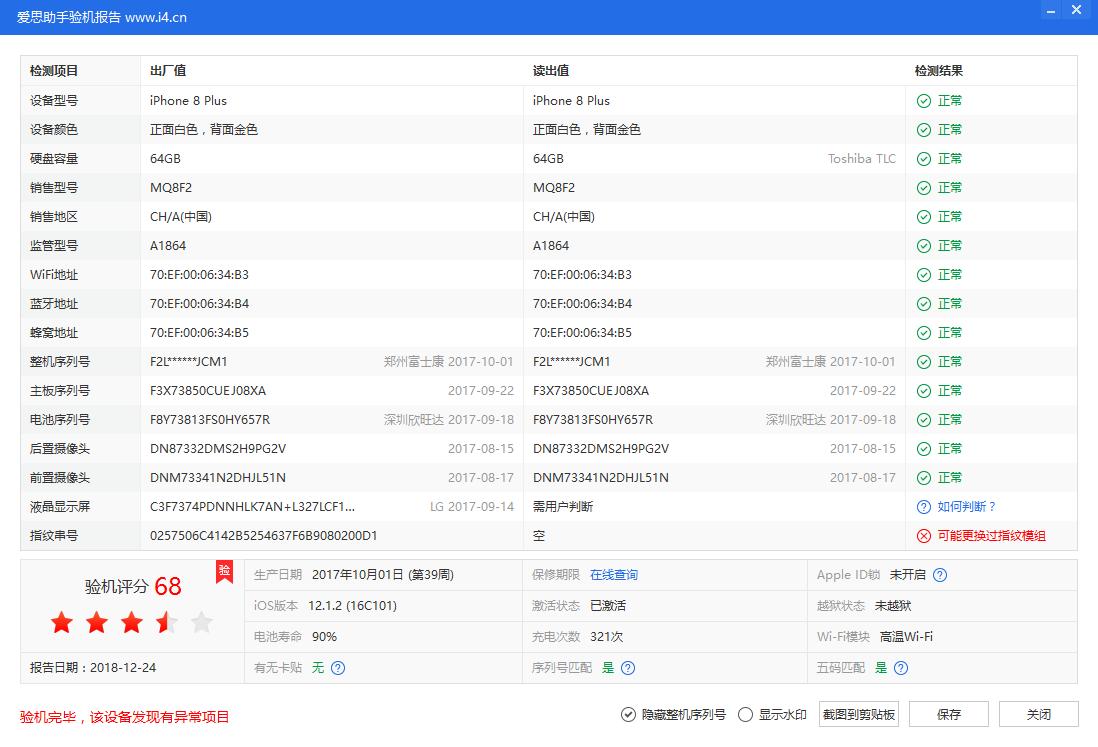Viewport: 1098px width, 747px height.
Task: Click the help icon next to 序列号匹配
Action: 628,667
